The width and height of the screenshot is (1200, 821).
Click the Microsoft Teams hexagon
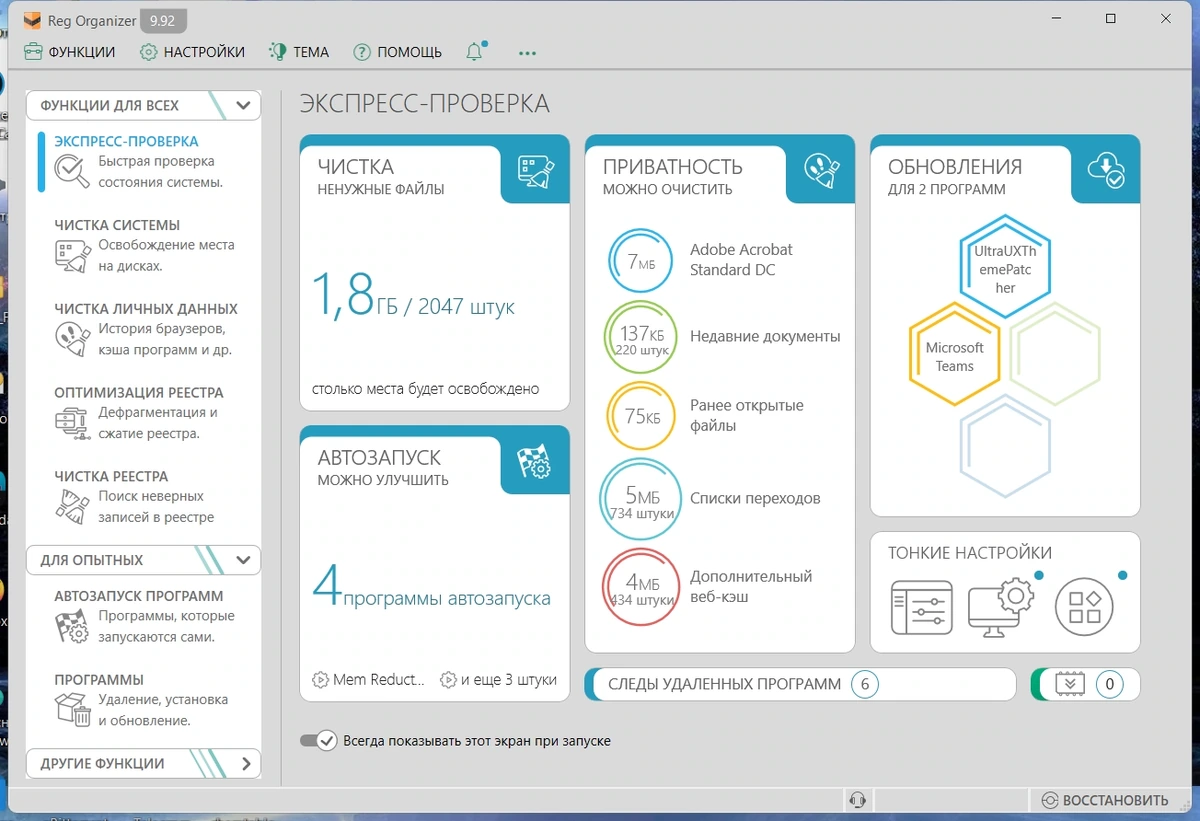tap(954, 357)
